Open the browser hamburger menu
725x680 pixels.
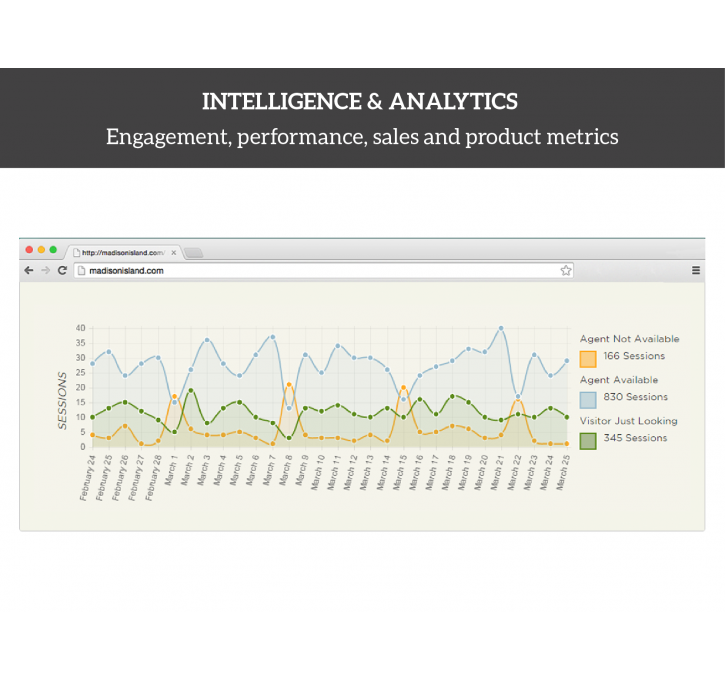696,270
